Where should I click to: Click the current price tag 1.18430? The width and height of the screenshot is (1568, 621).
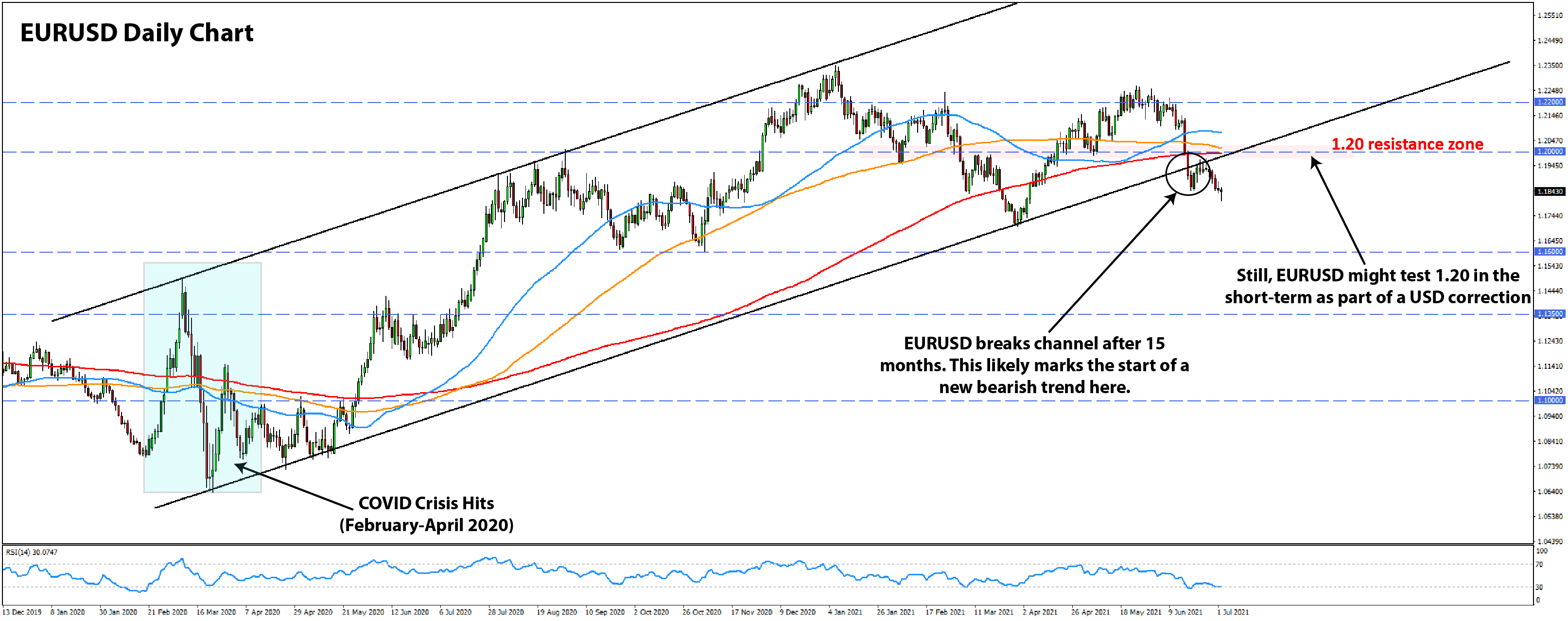tap(1550, 192)
